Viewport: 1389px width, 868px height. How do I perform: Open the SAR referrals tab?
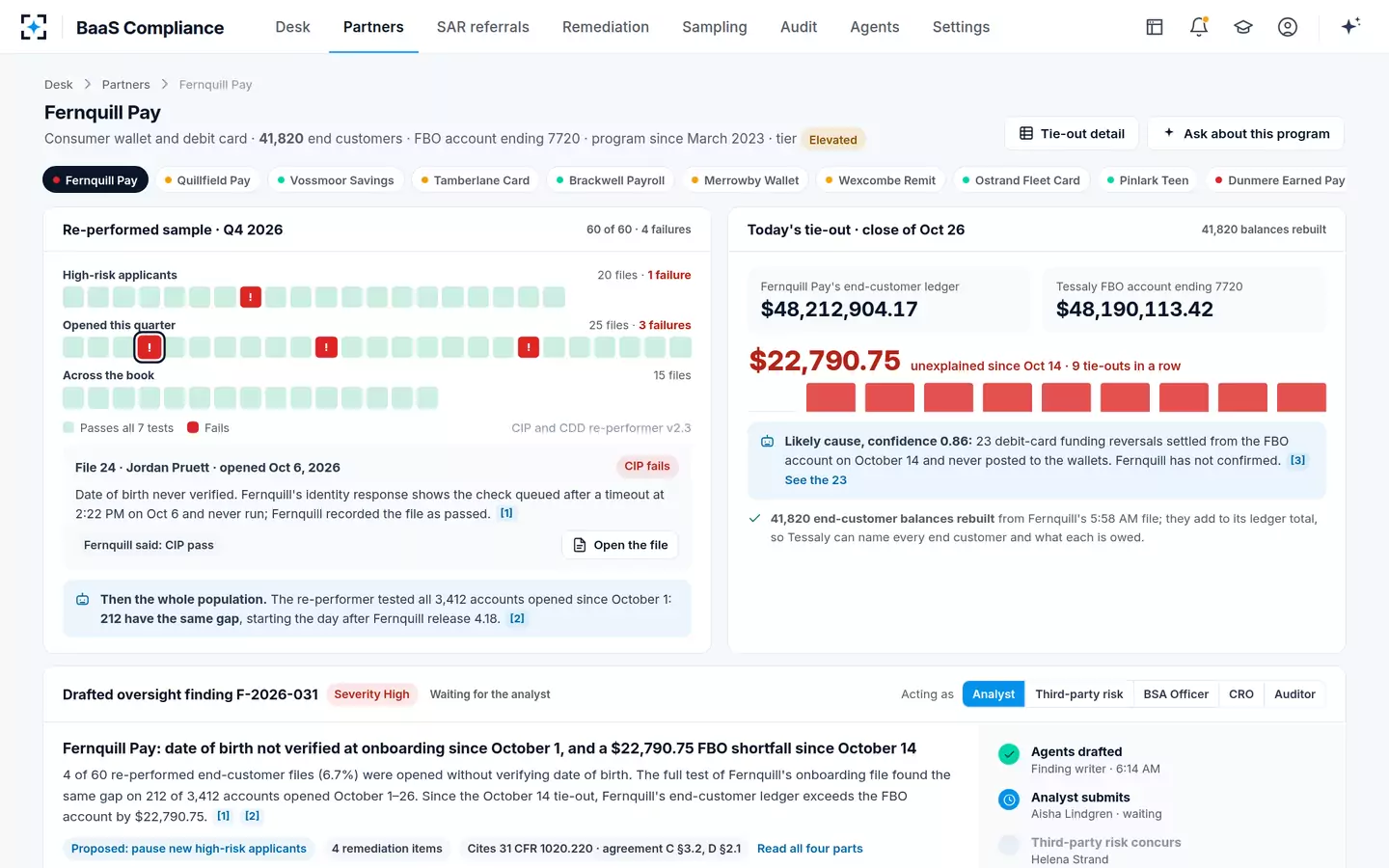click(x=483, y=27)
